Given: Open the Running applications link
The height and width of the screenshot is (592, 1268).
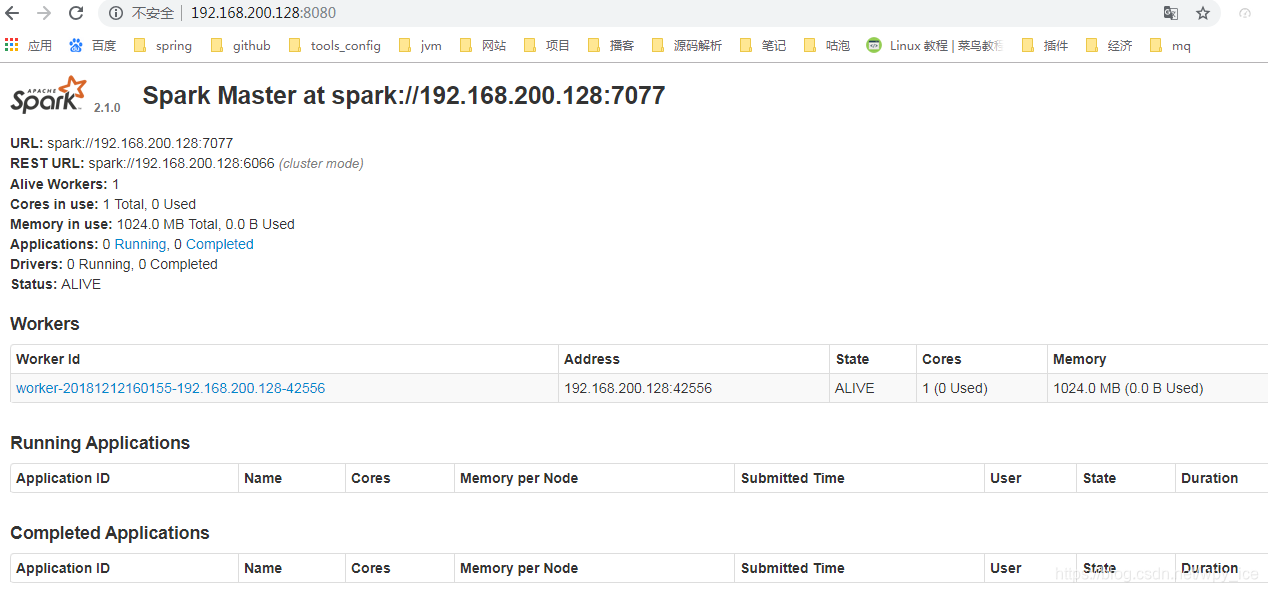Looking at the screenshot, I should (x=140, y=244).
